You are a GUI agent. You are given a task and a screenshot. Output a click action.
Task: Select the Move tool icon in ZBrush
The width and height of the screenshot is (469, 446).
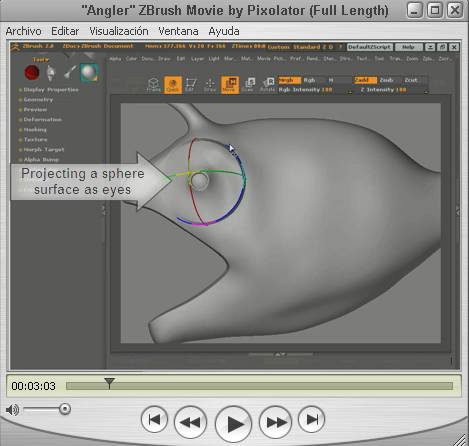pyautogui.click(x=230, y=85)
